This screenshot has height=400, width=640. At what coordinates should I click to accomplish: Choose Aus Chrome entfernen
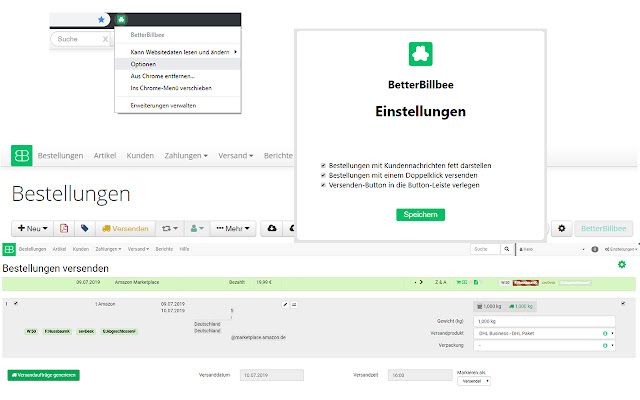178,76
